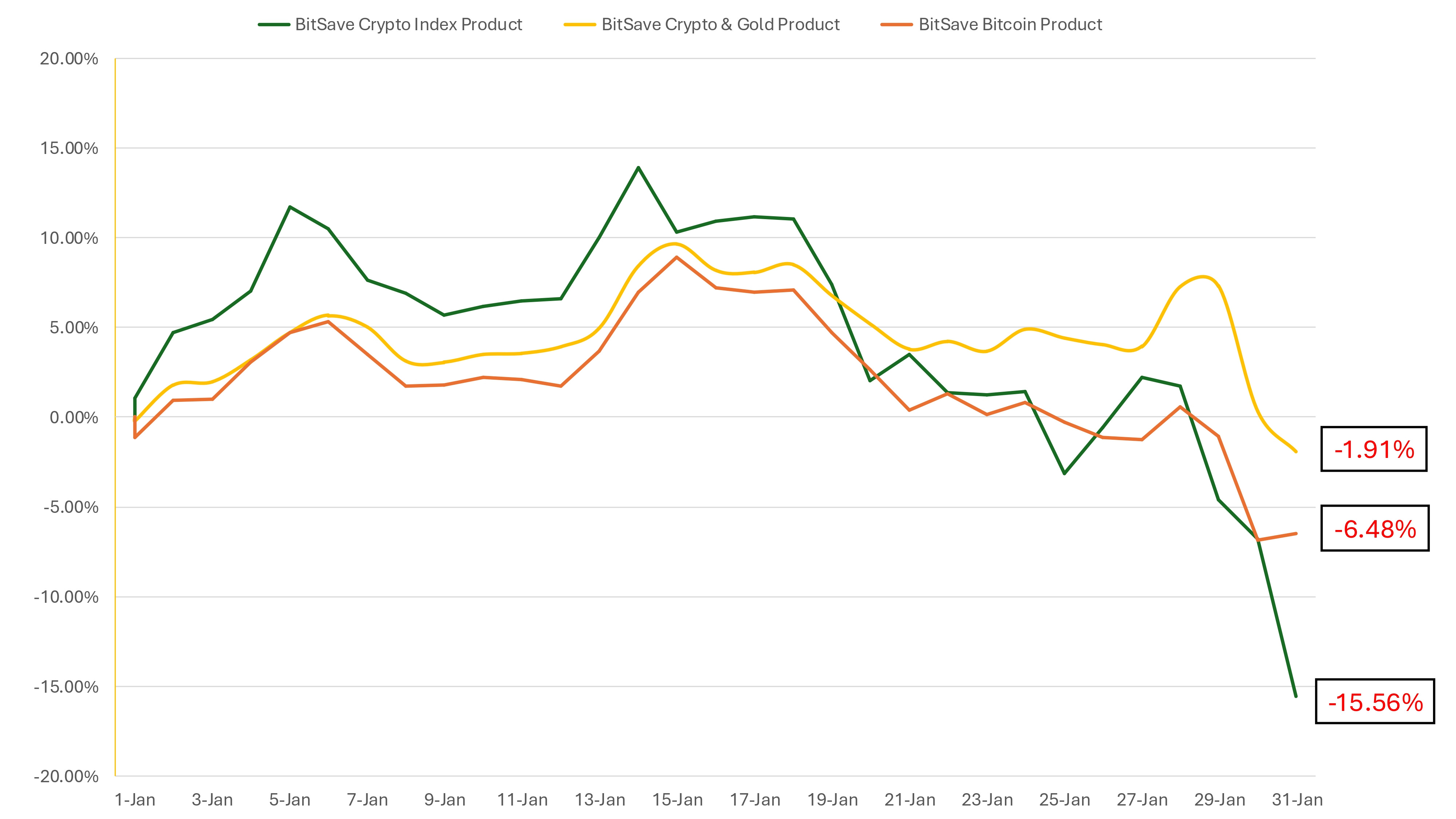Click the -20.00% y-axis label
This screenshot has width=1456, height=819.
[x=66, y=776]
